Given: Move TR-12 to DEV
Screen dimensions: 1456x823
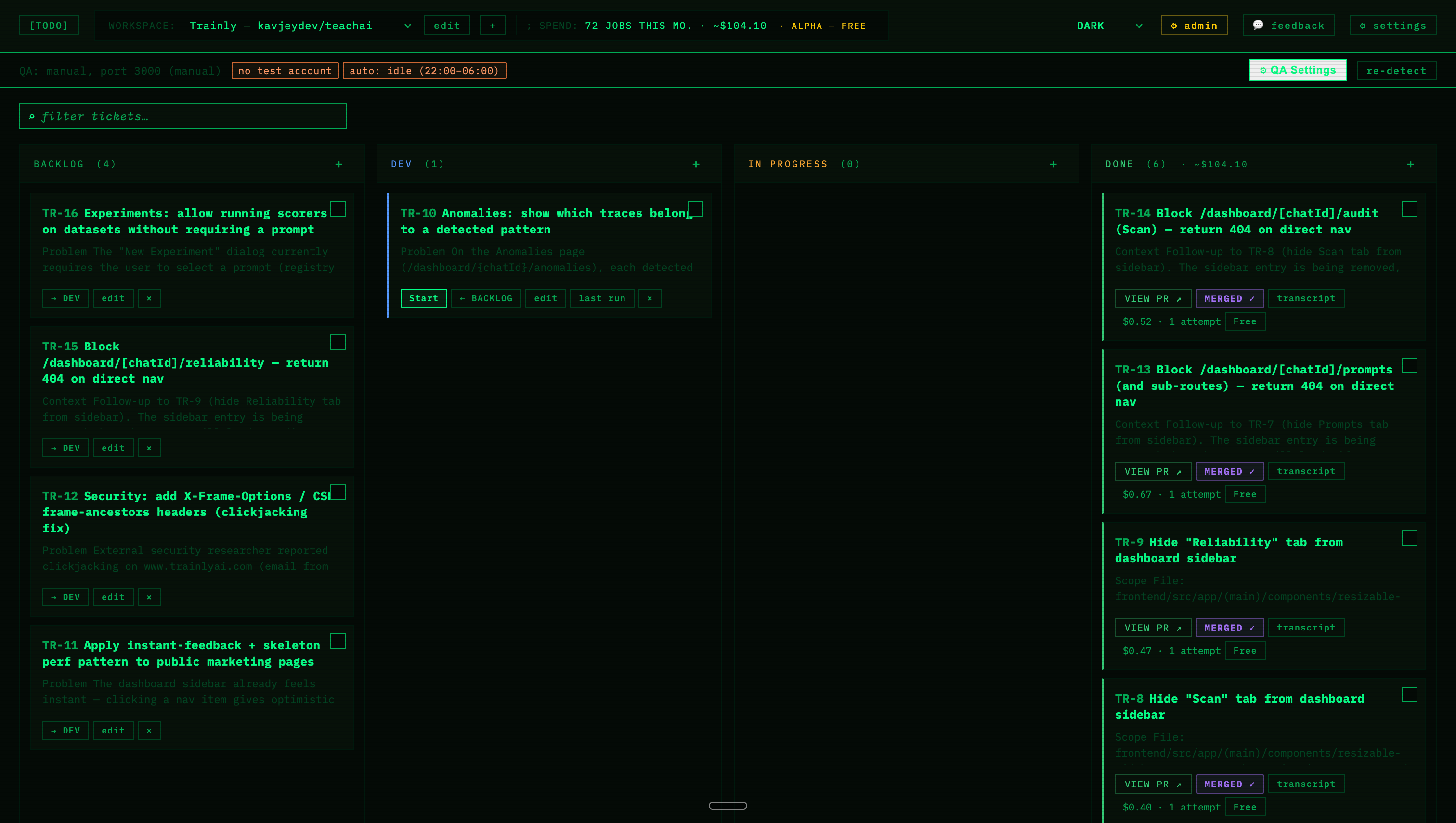Looking at the screenshot, I should (65, 597).
